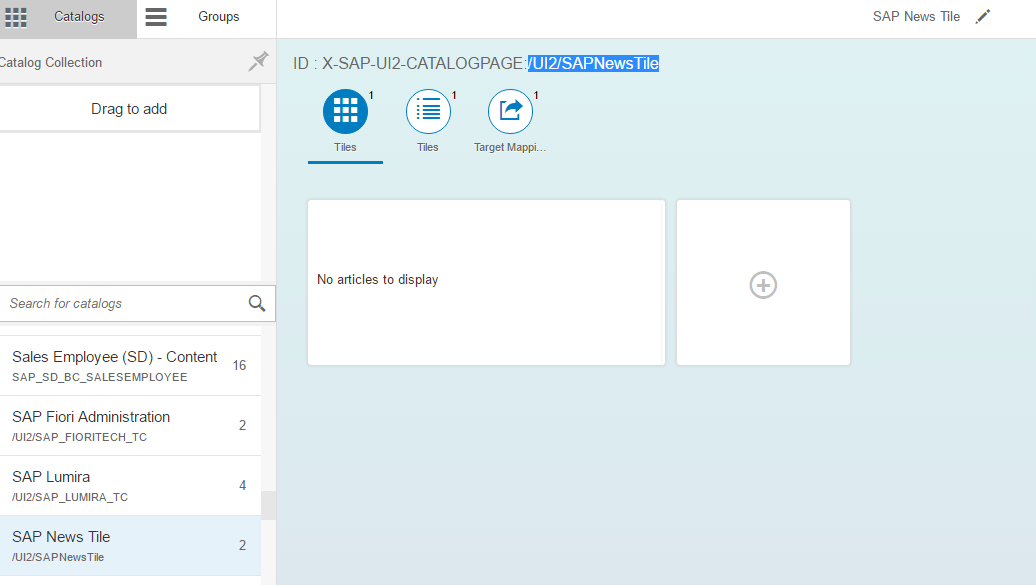Open the Target Mappings icon tab
The height and width of the screenshot is (585, 1036).
point(510,111)
